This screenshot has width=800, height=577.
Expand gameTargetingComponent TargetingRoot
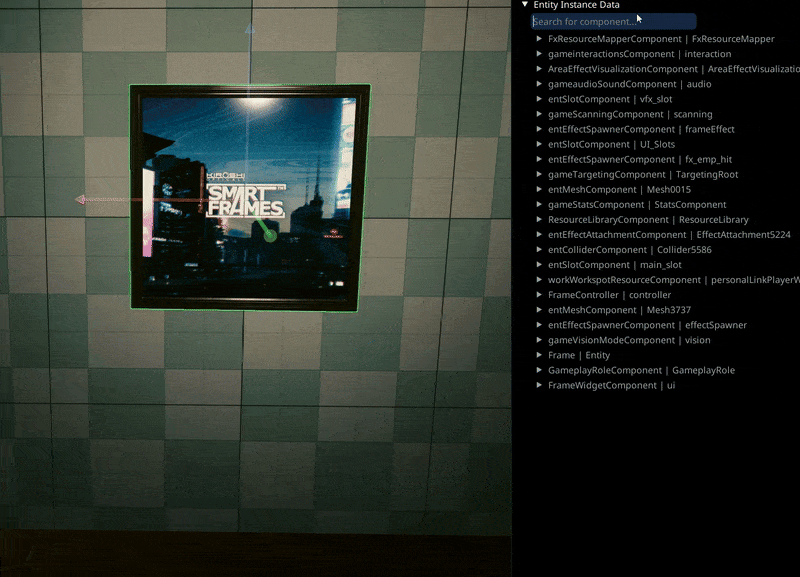click(540, 174)
